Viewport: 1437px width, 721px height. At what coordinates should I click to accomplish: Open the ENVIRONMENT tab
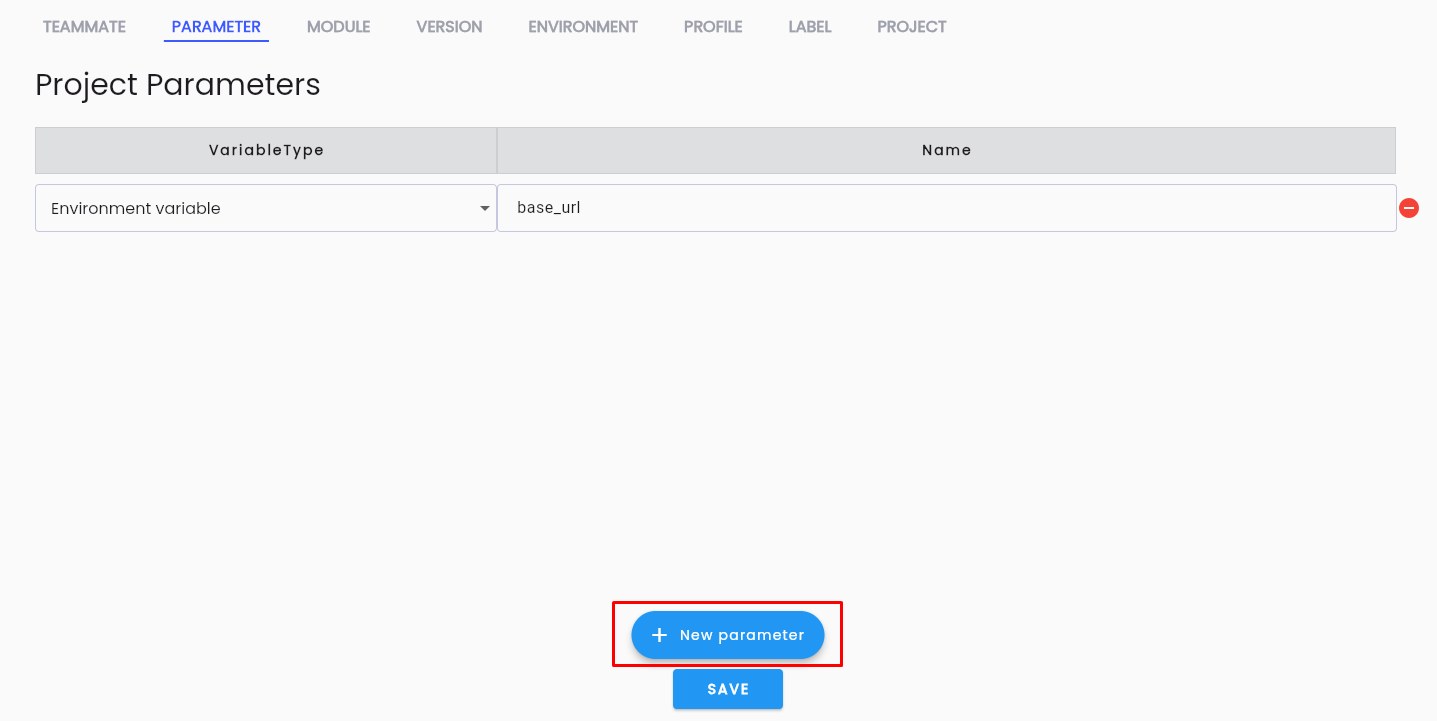[x=583, y=27]
